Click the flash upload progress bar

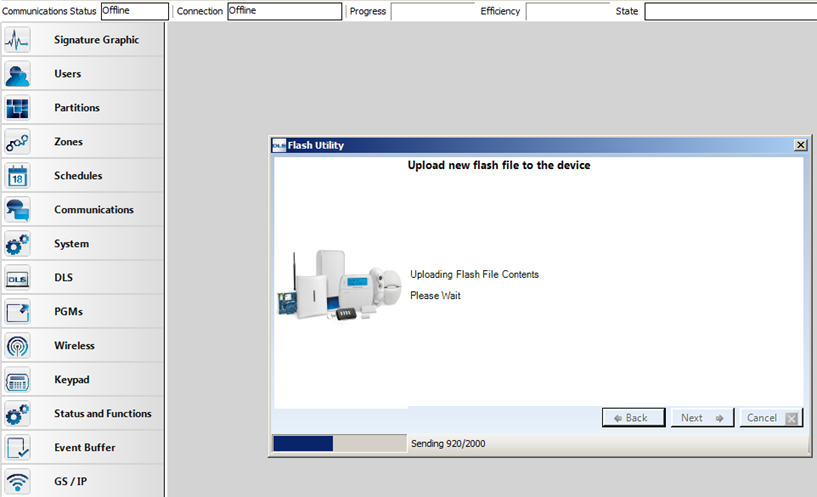coord(339,443)
